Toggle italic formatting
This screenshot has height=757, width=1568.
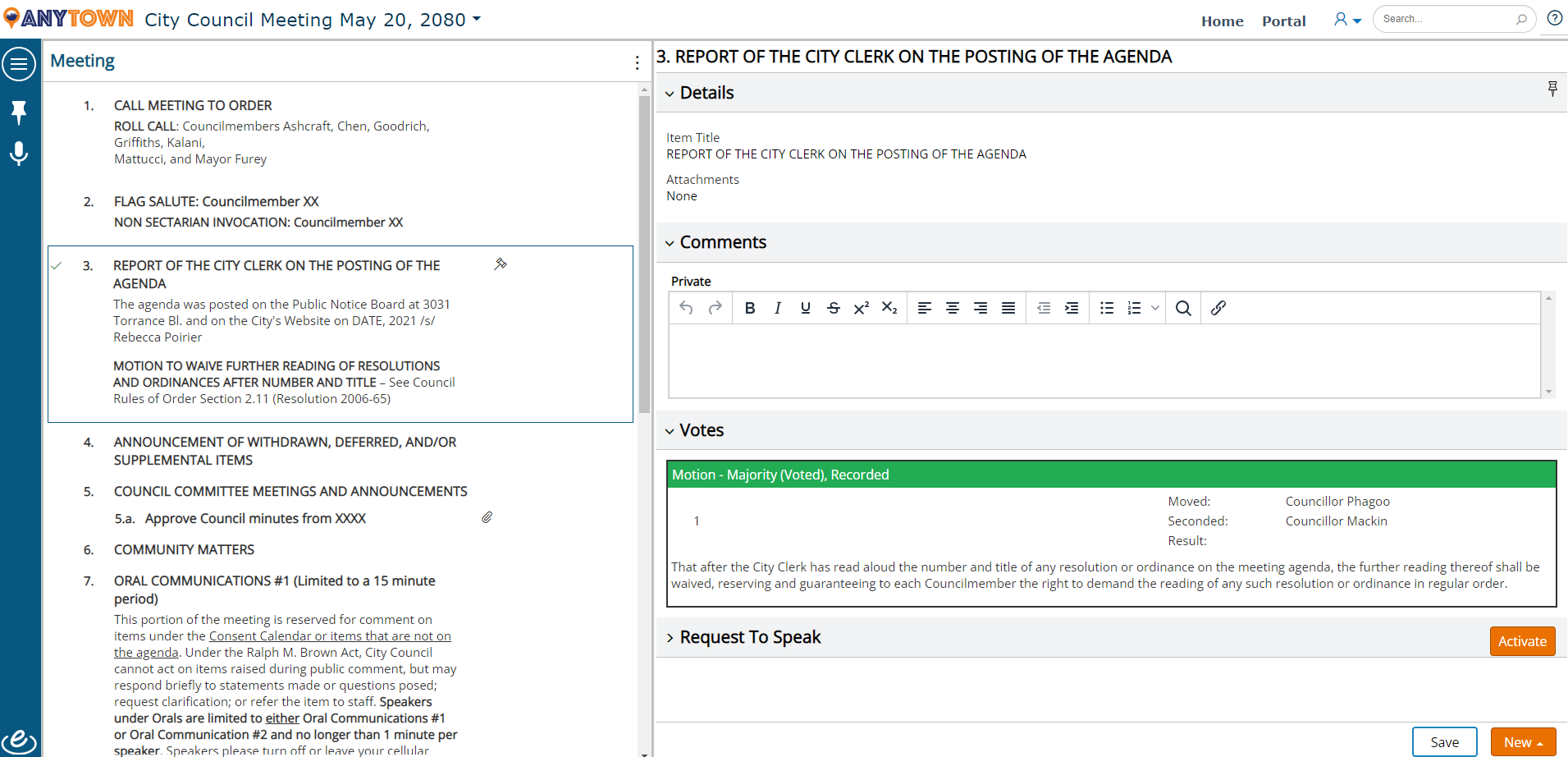tap(778, 308)
